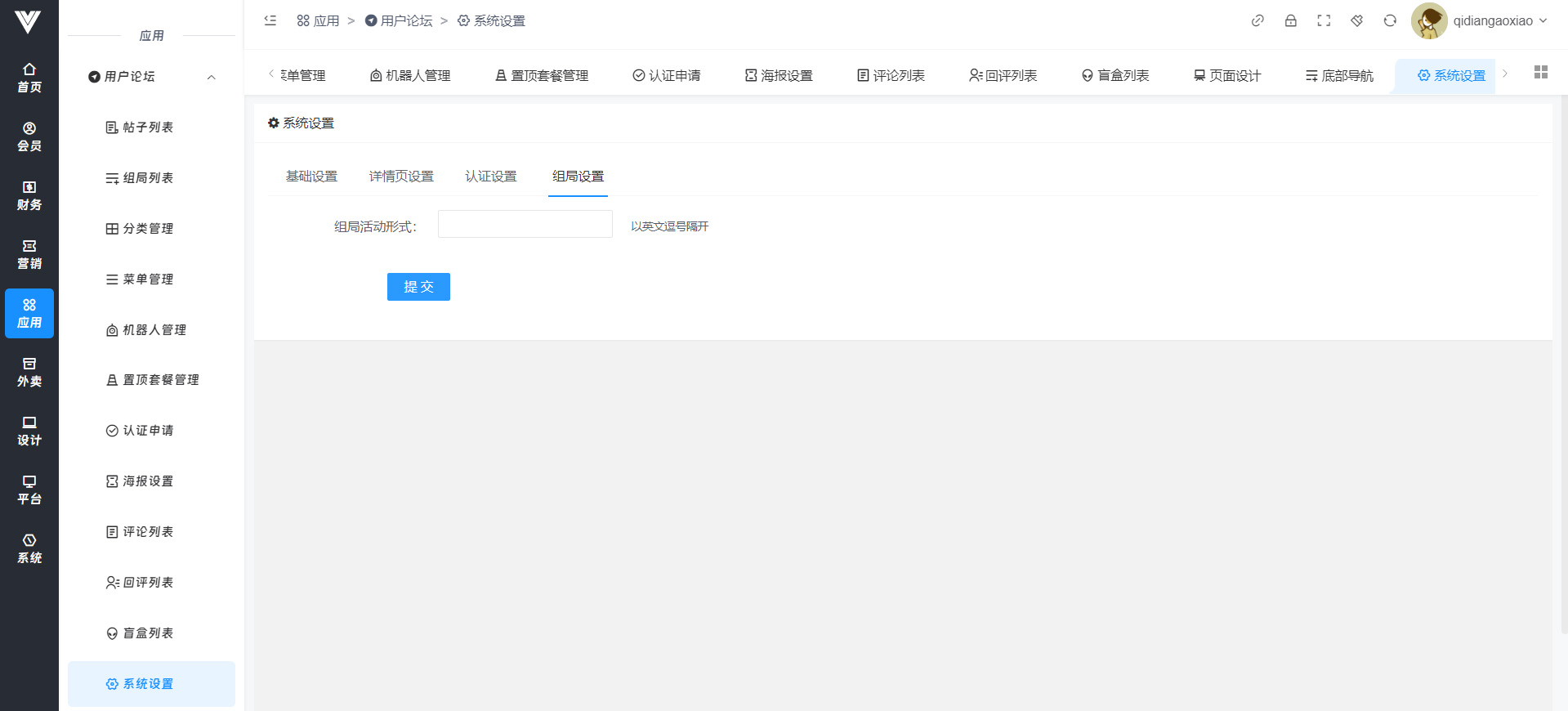Viewport: 1568px width, 711px height.
Task: Click the link icon in top toolbar
Action: [x=1258, y=20]
